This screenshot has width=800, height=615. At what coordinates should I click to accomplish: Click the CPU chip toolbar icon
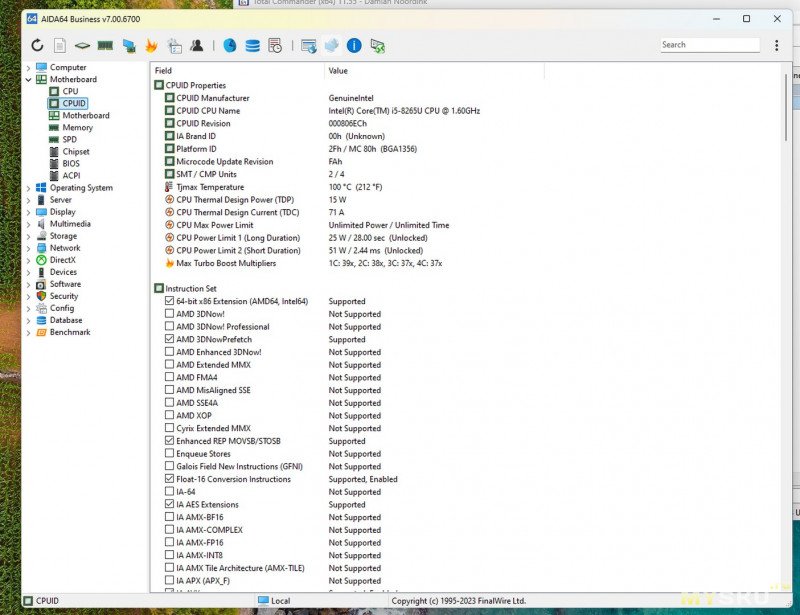[82, 46]
